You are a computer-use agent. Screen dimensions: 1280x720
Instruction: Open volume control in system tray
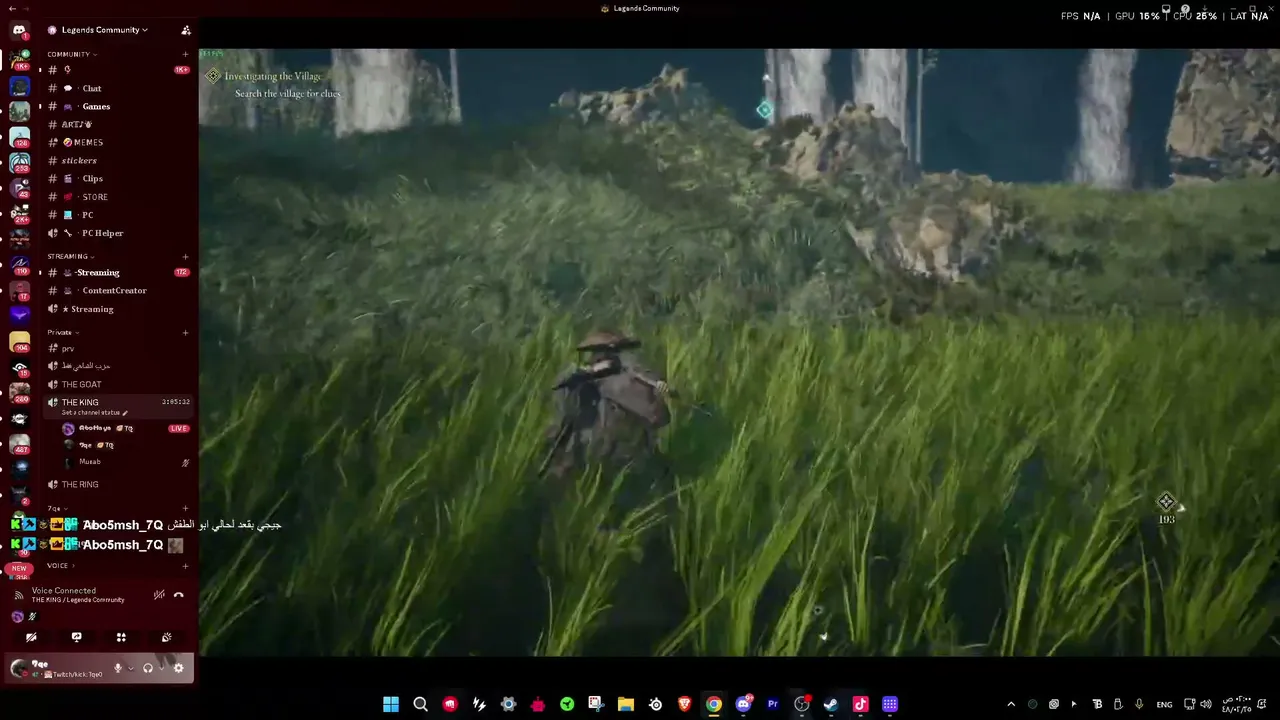(x=1206, y=704)
